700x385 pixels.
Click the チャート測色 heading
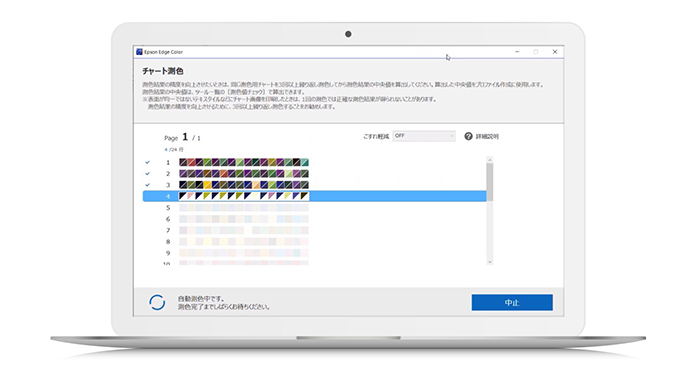[163, 71]
